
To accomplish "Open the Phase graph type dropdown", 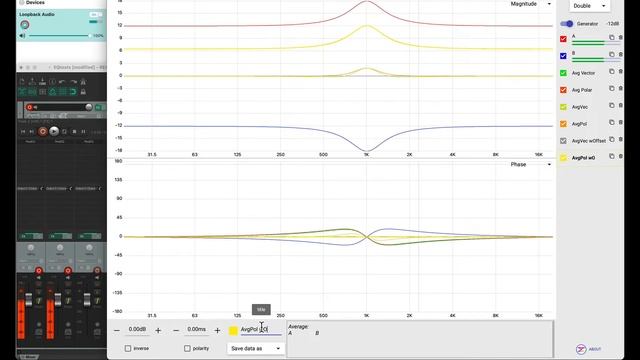I will 530,164.
